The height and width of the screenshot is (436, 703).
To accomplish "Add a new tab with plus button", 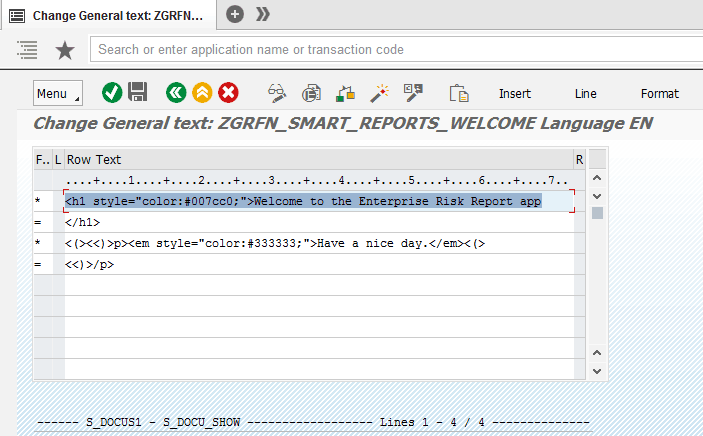I will point(235,14).
